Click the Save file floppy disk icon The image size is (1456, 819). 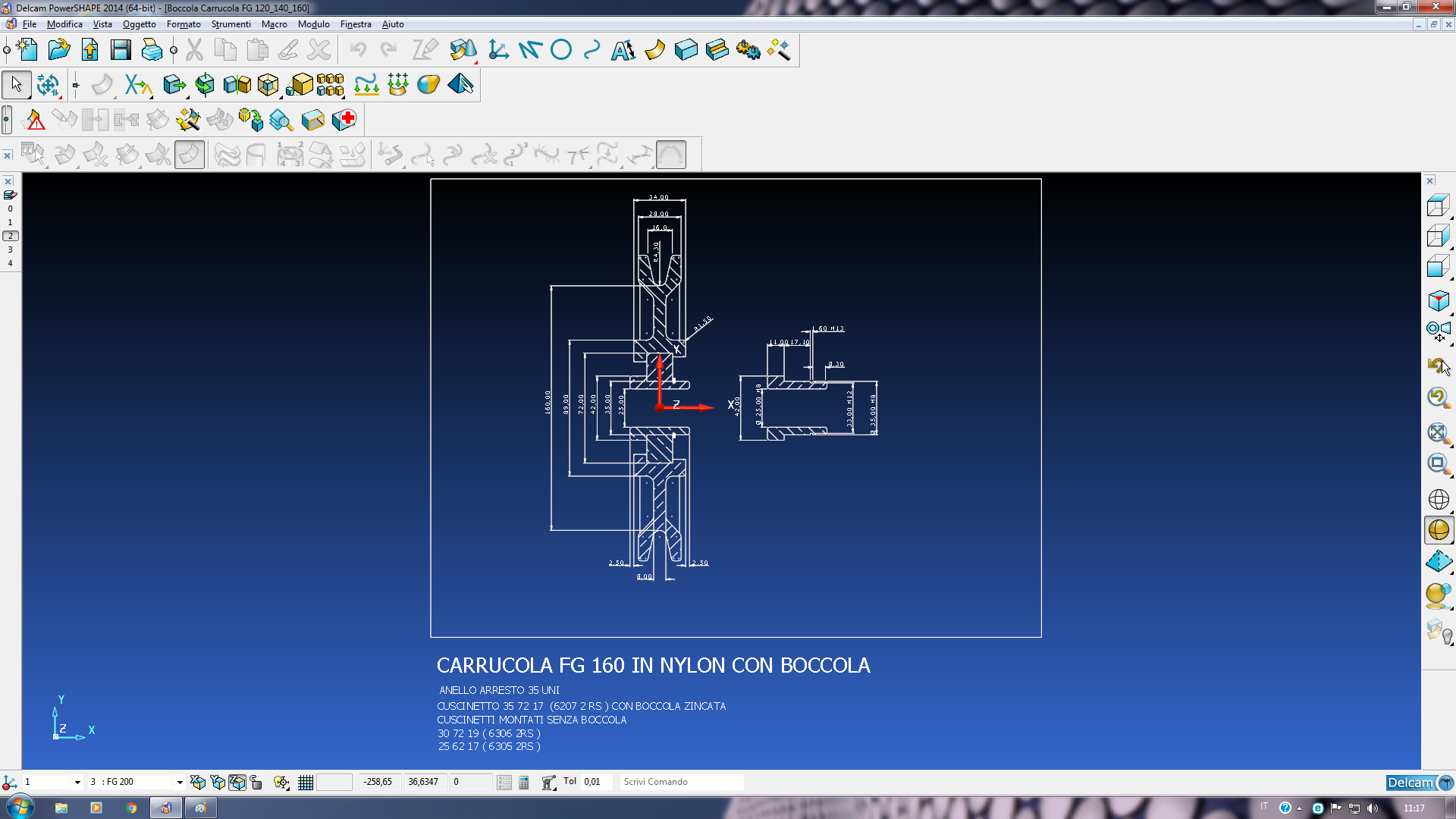click(121, 50)
